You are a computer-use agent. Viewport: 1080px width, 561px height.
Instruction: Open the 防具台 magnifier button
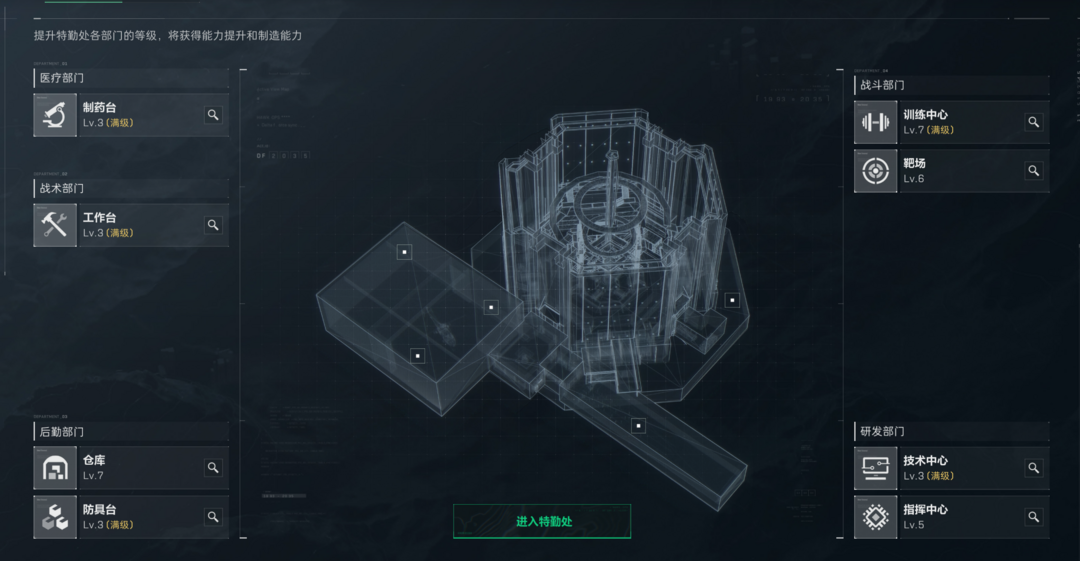tap(214, 517)
